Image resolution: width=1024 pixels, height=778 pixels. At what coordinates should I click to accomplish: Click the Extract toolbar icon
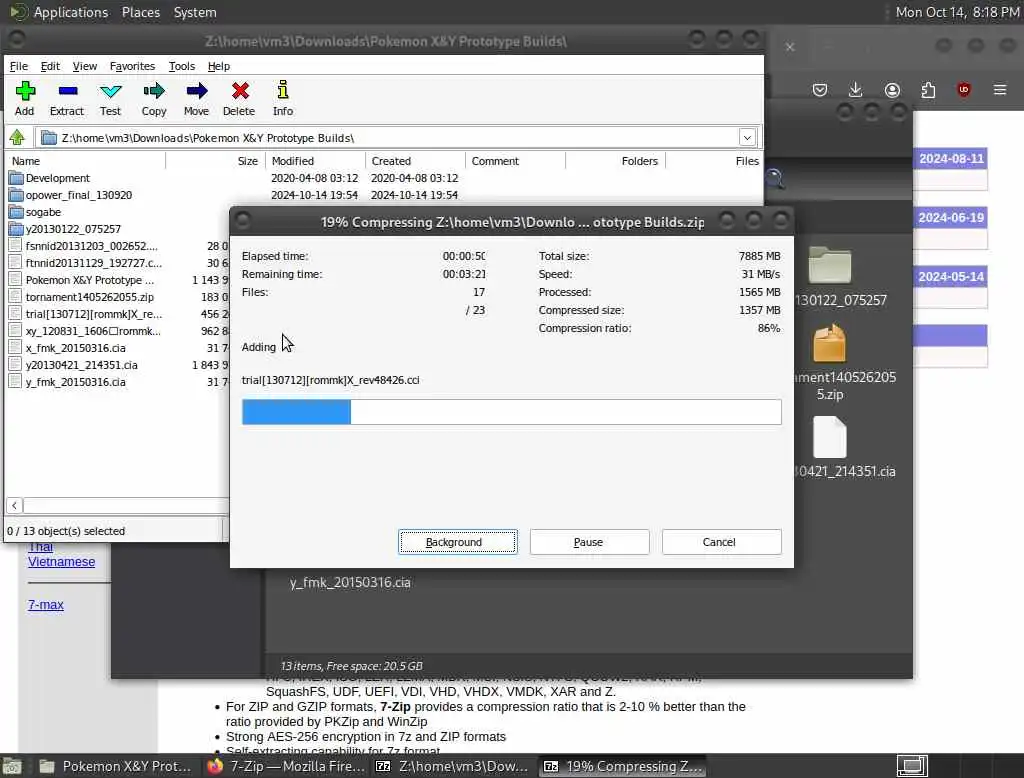67,98
